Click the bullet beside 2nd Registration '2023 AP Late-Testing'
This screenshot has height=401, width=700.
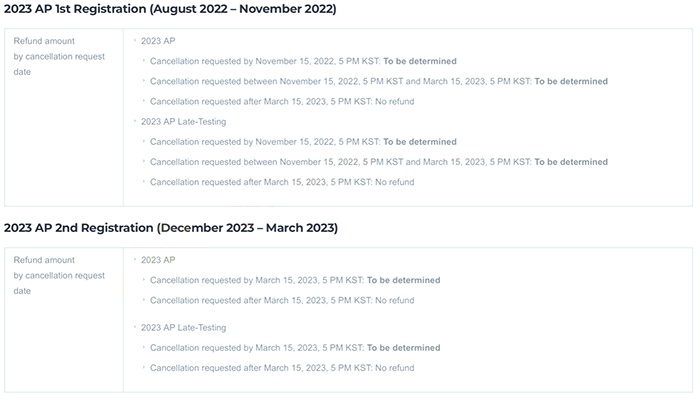point(135,327)
